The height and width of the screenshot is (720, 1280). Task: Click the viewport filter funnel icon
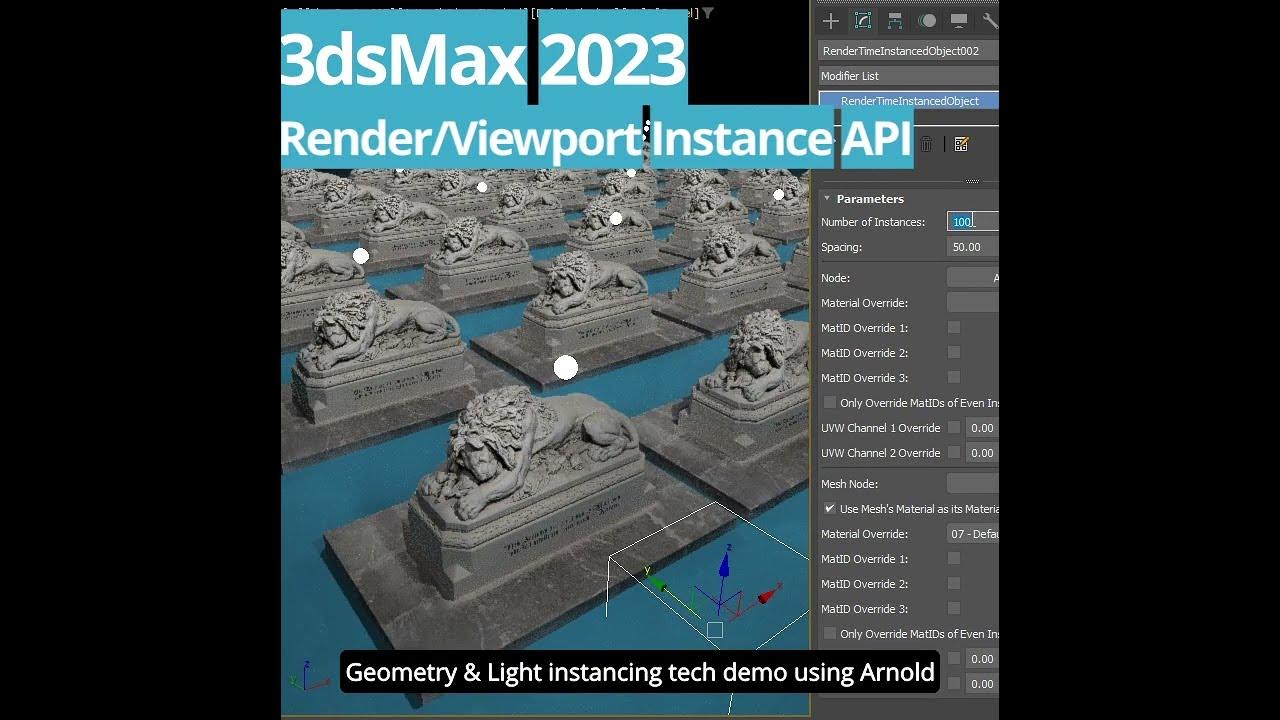tap(708, 13)
